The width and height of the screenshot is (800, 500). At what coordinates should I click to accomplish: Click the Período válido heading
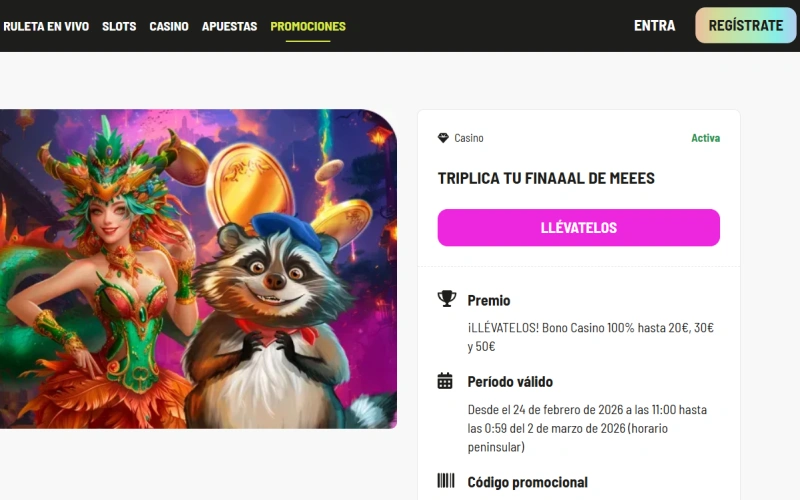[510, 382]
